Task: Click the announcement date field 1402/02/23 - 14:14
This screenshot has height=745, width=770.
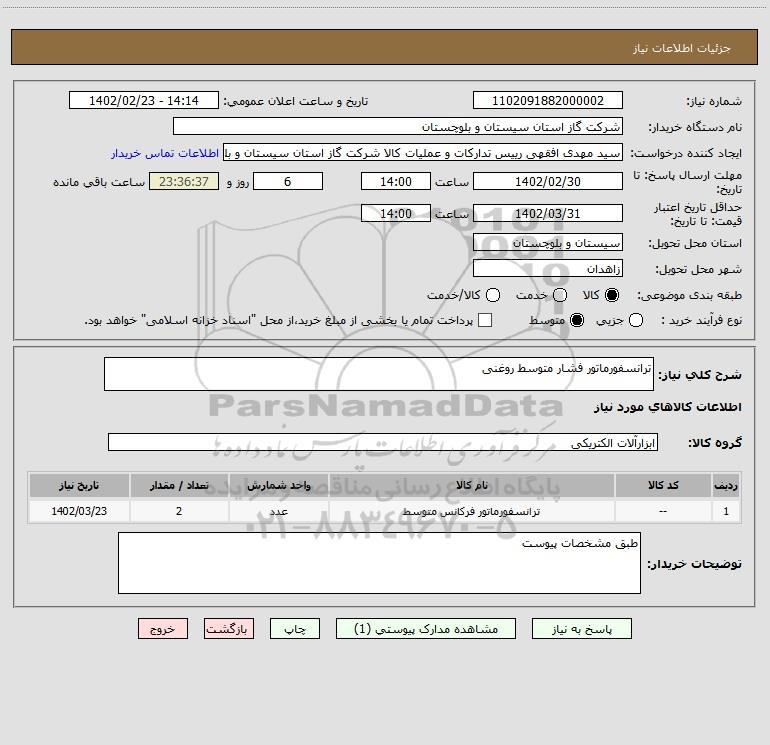Action: coord(144,100)
